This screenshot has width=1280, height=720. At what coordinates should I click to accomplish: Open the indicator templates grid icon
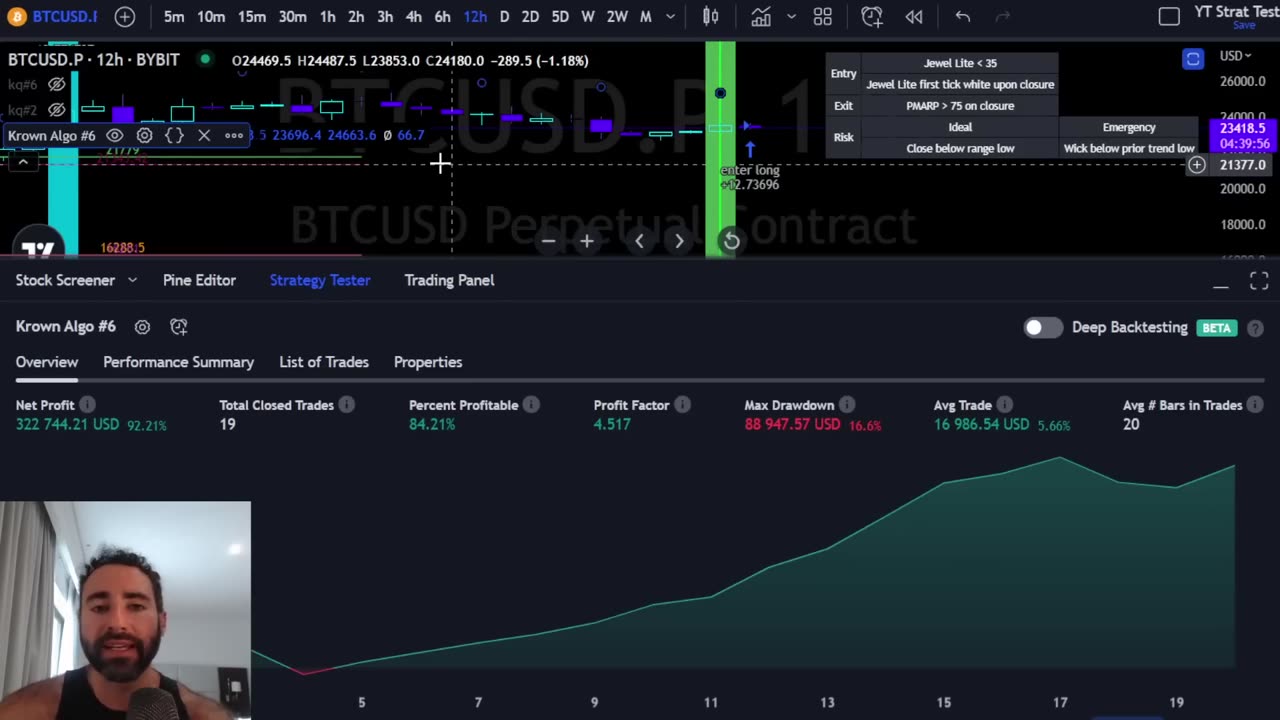(x=823, y=17)
